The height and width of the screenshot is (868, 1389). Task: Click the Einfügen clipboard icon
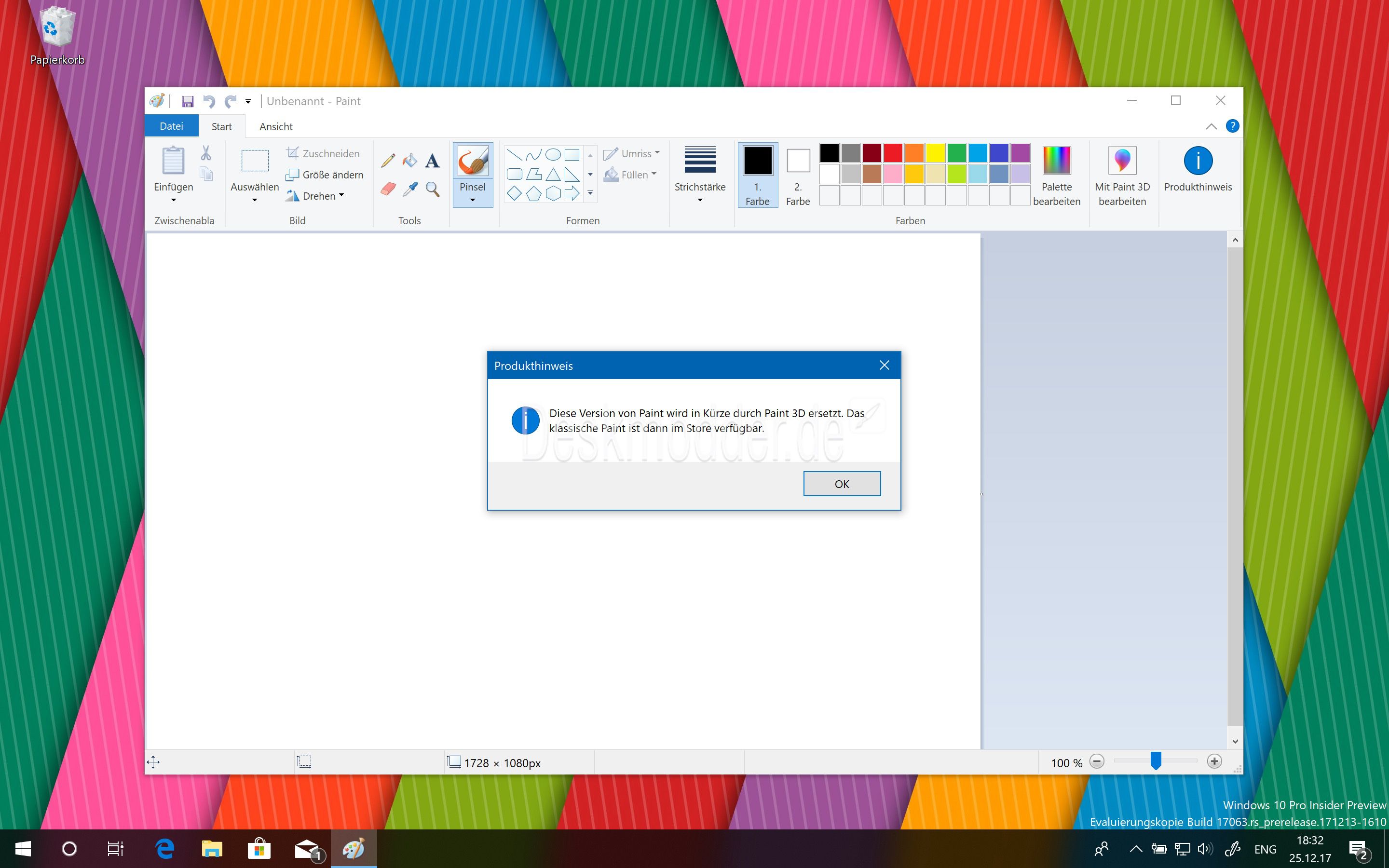coord(173,160)
